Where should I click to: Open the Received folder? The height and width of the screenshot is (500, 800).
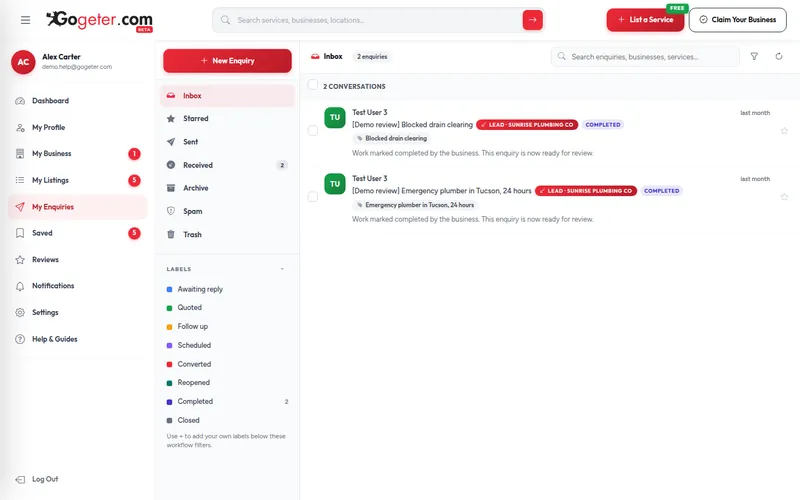228,165
